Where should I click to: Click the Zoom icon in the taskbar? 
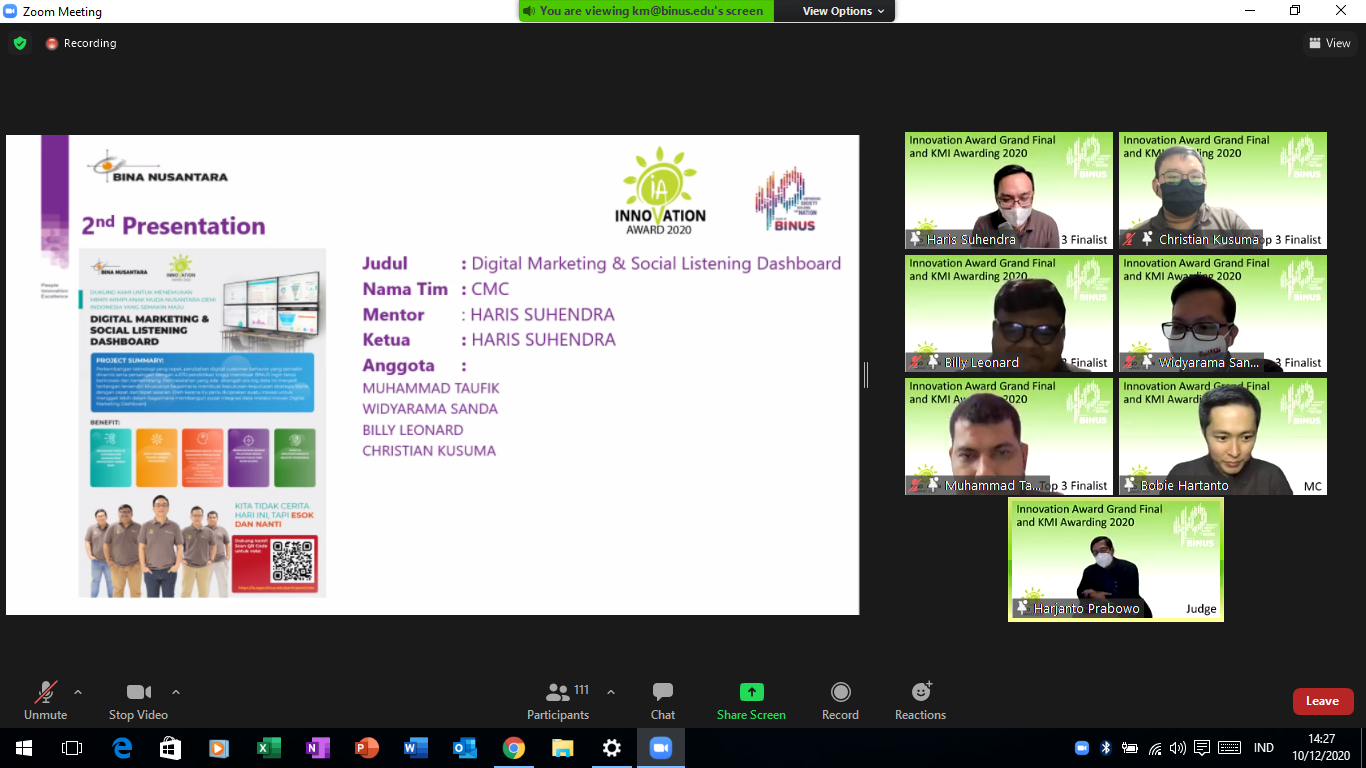tap(661, 748)
